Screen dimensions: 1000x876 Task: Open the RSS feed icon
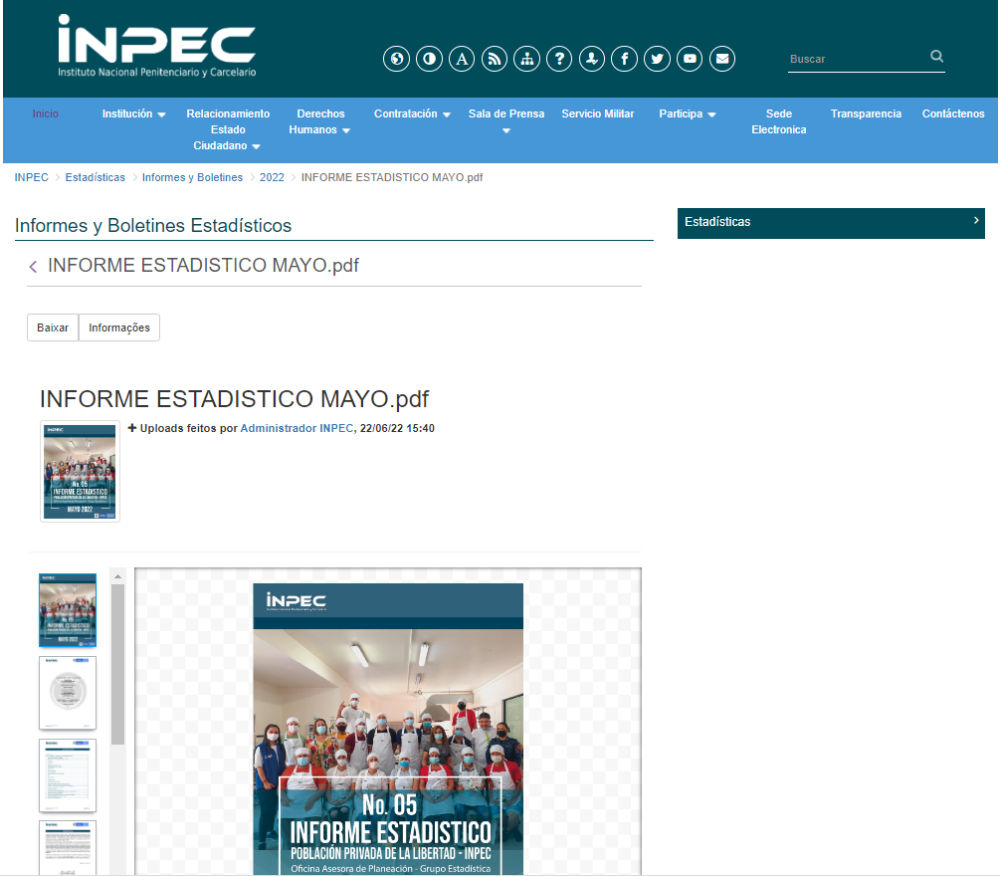[494, 59]
